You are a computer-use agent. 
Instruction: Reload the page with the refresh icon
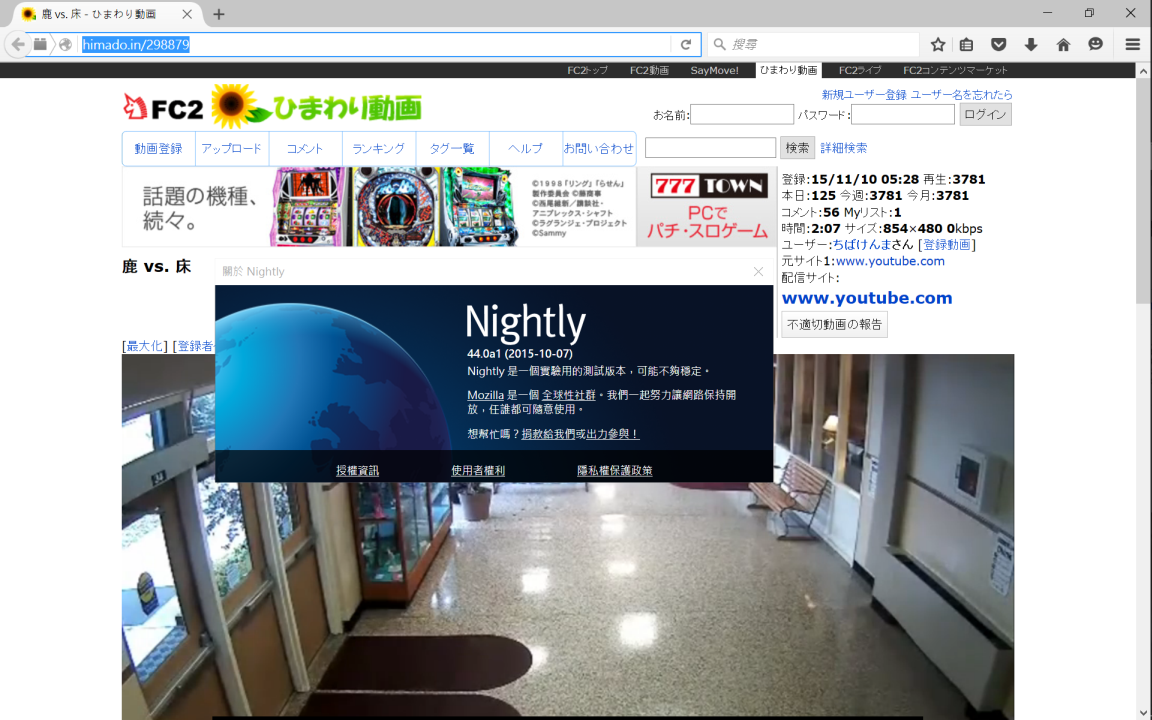685,44
